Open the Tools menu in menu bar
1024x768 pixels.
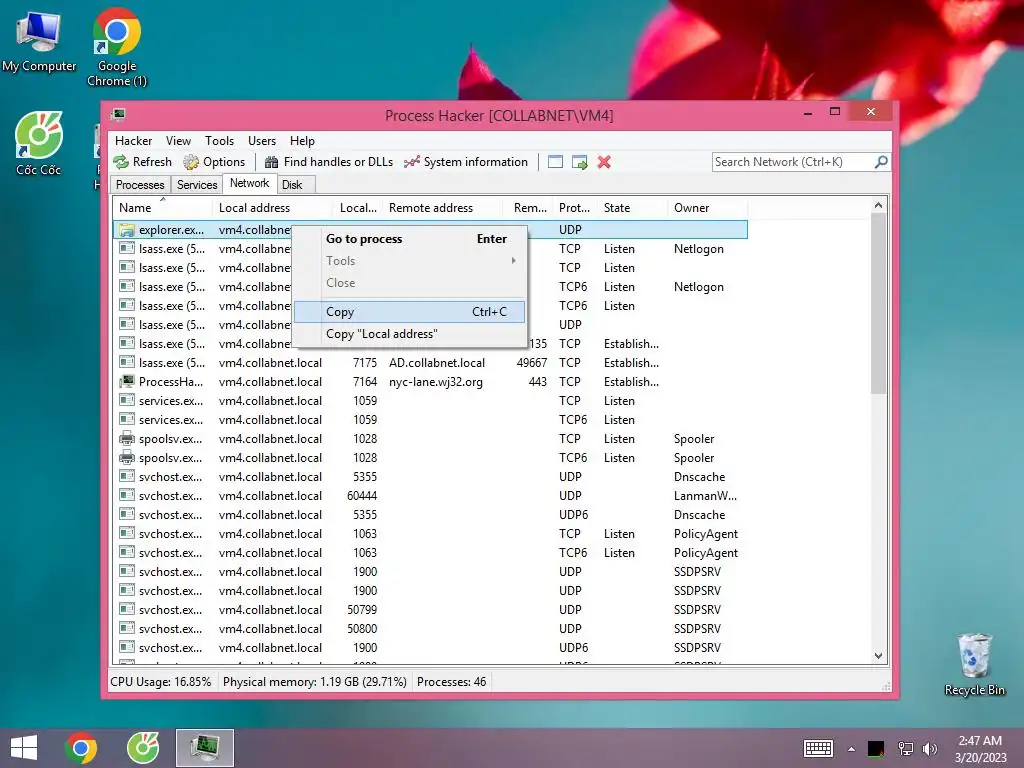(x=219, y=140)
